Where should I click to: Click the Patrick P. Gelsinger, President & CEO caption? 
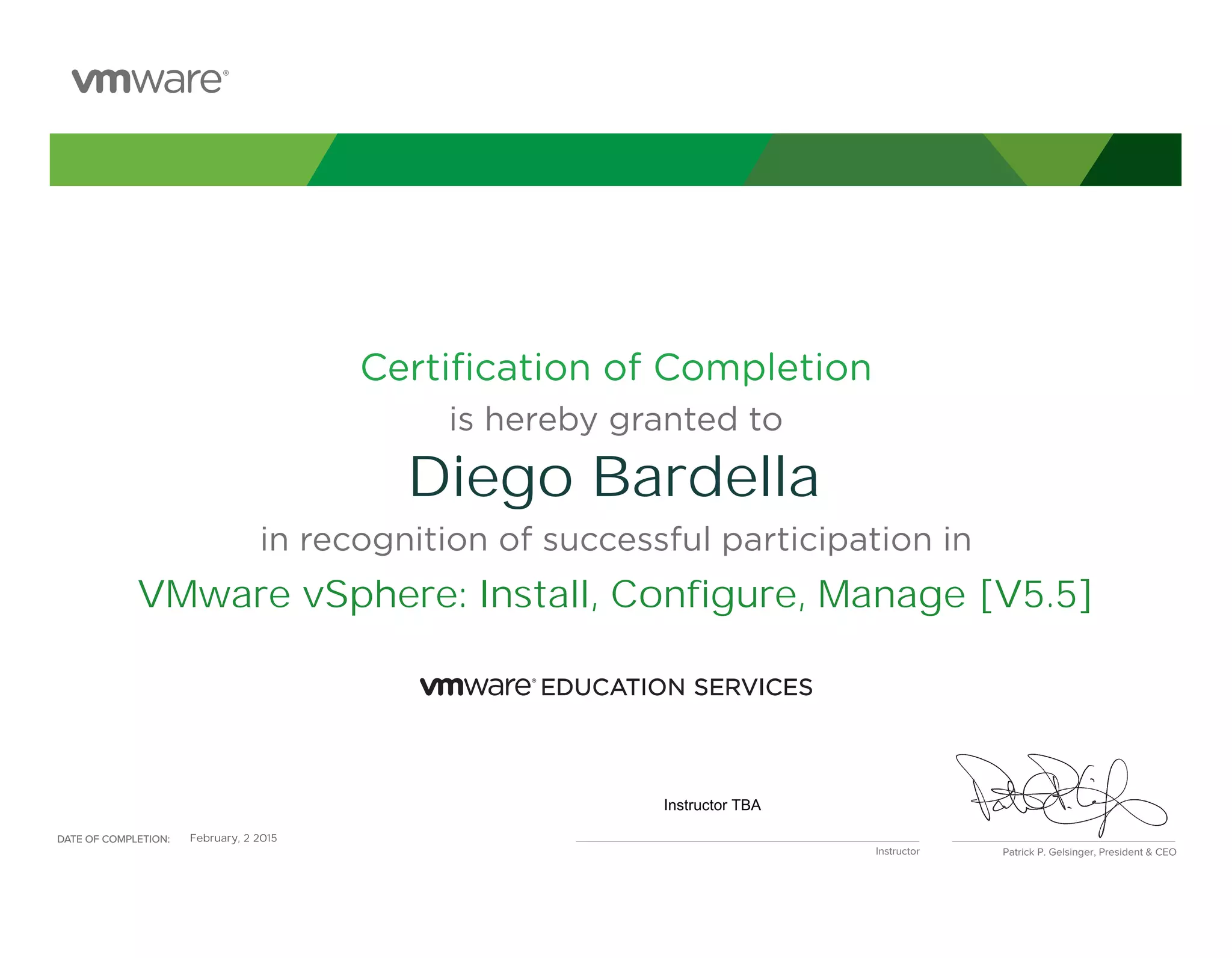click(x=1089, y=852)
